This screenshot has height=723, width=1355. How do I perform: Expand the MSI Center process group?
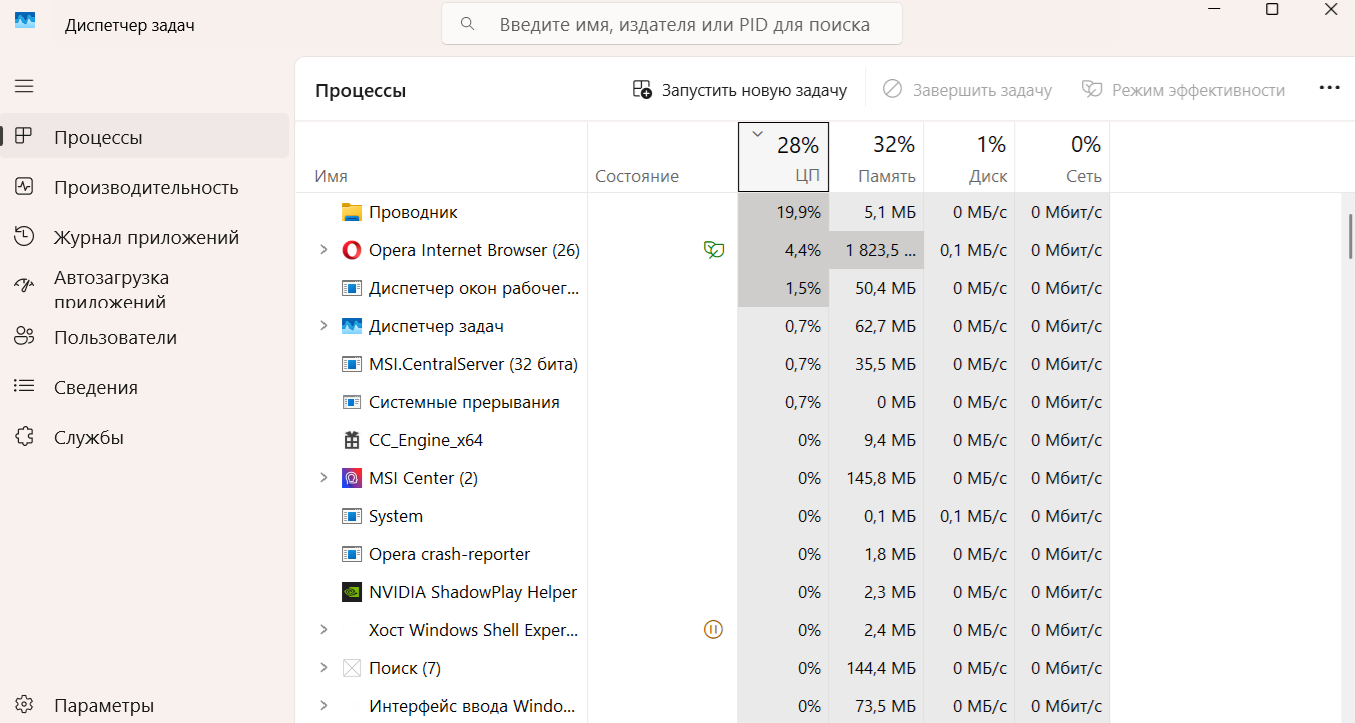pyautogui.click(x=323, y=478)
